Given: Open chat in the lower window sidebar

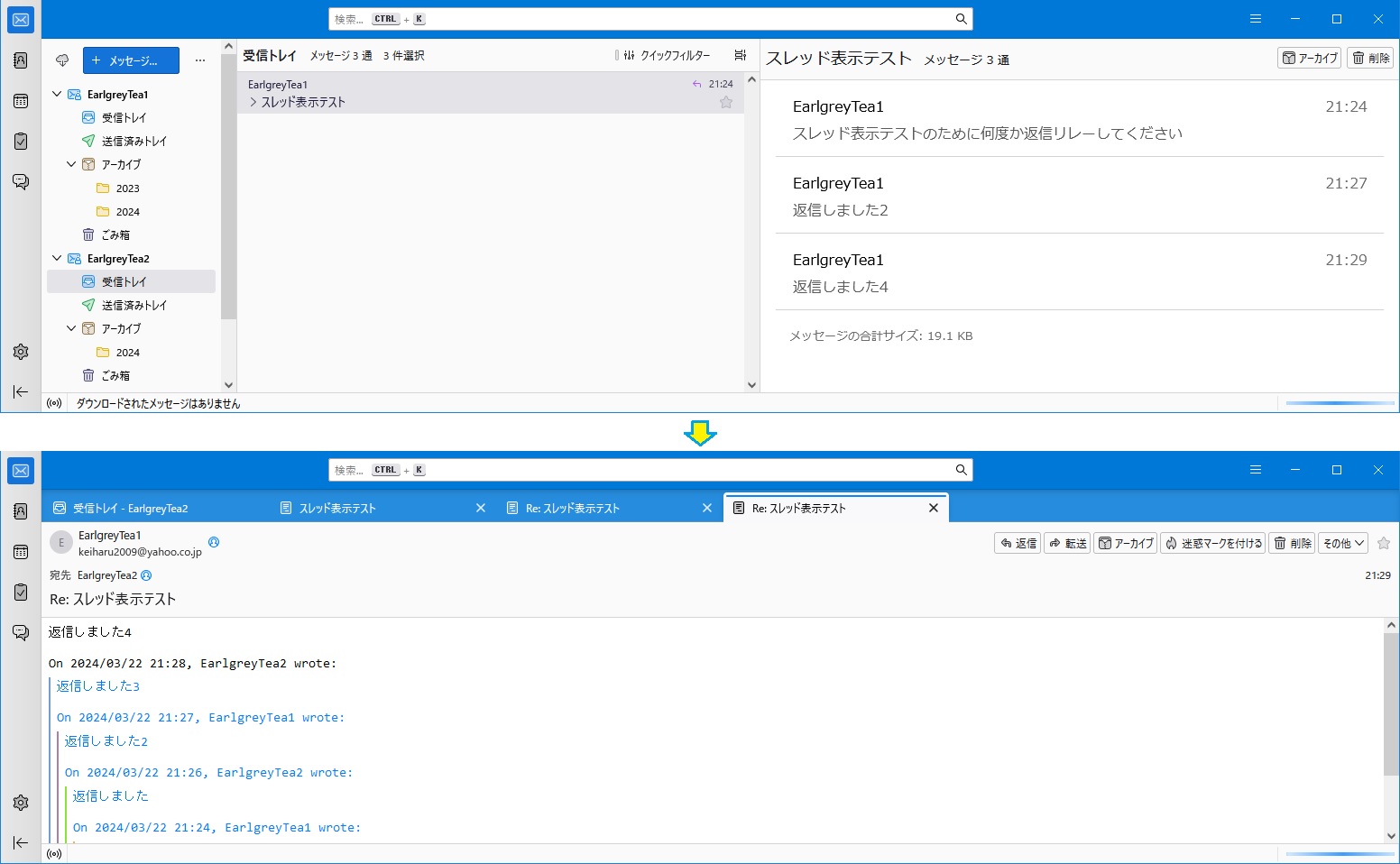Looking at the screenshot, I should tap(21, 632).
